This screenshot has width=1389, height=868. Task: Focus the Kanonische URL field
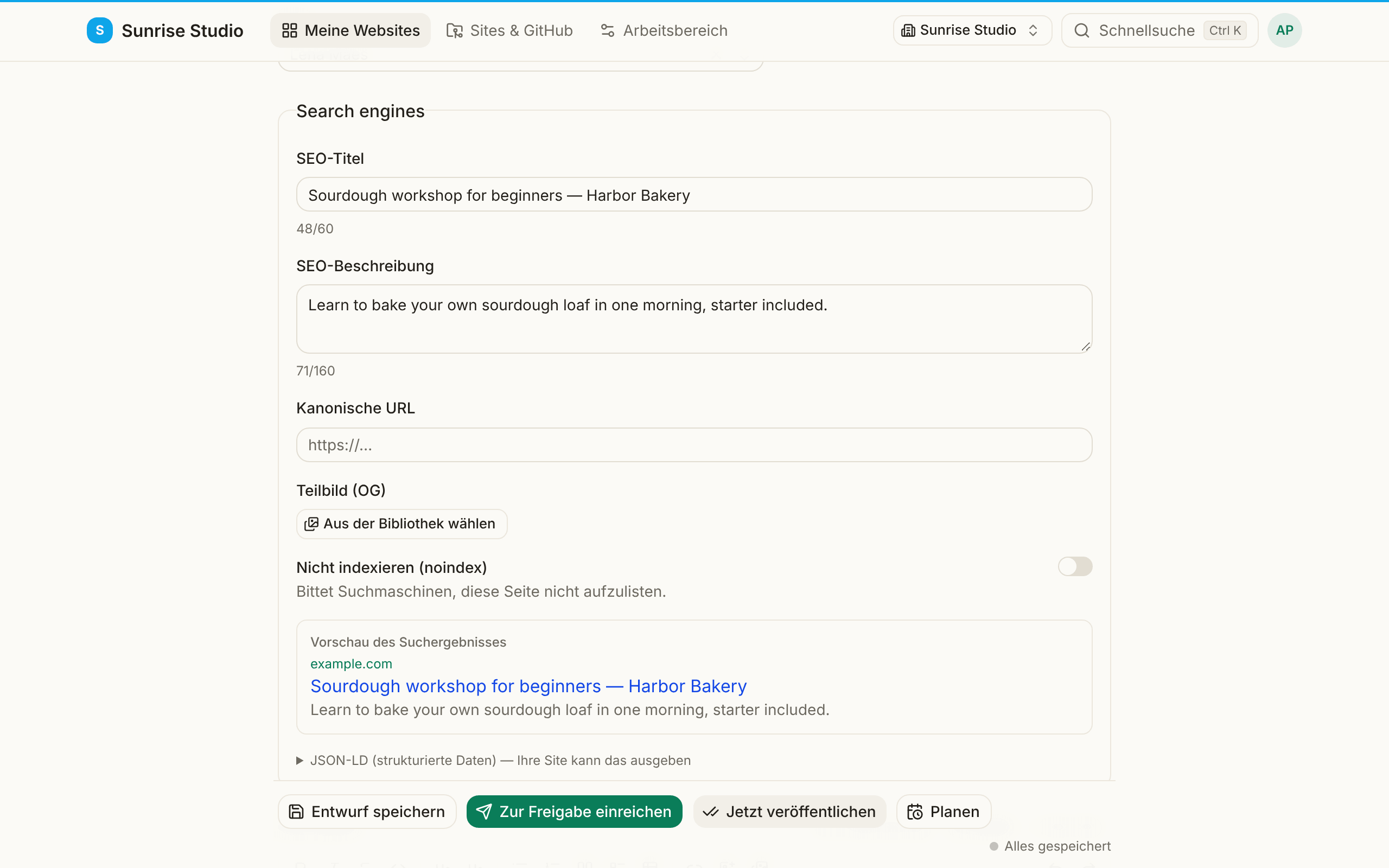[694, 445]
